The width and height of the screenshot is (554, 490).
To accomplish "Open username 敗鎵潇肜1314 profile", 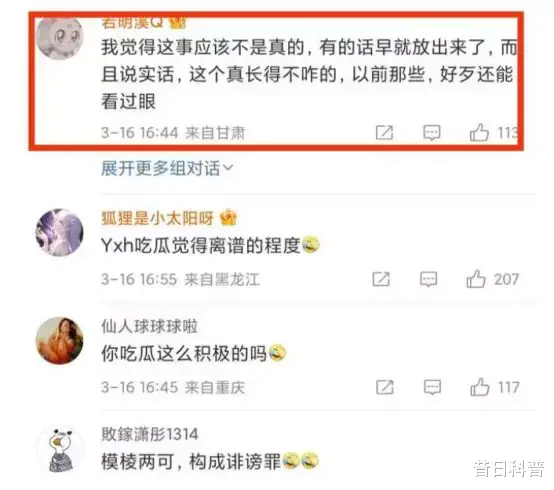I will click(150, 434).
